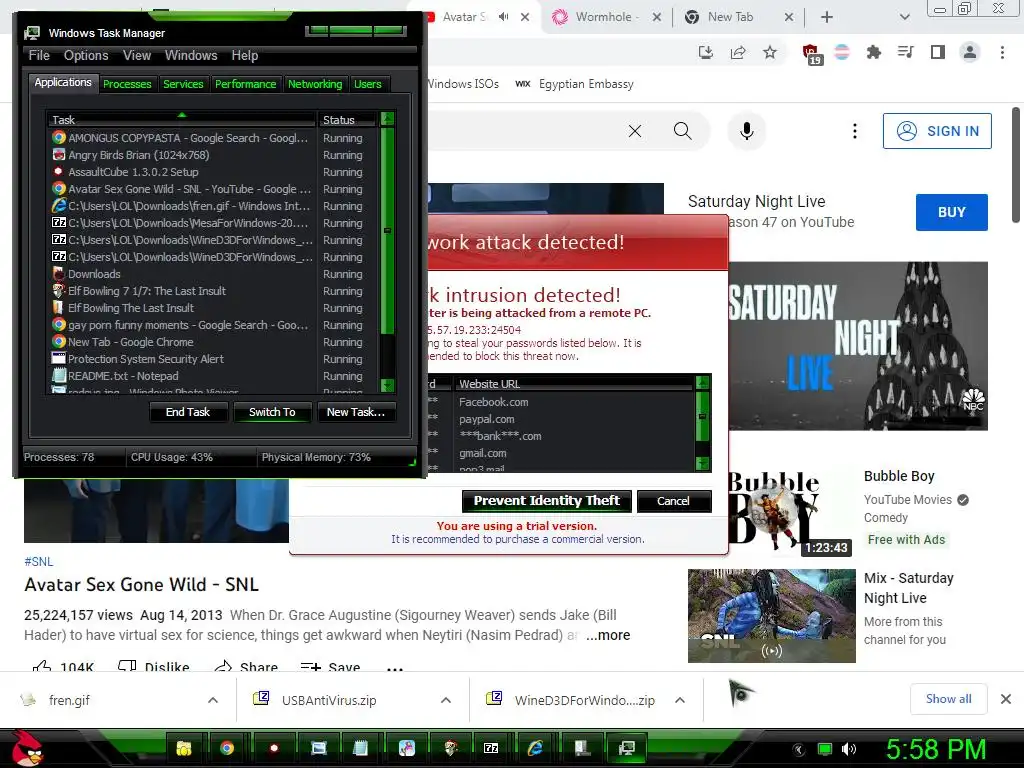
Task: Open the uBlock Origin extension icon
Action: point(811,54)
